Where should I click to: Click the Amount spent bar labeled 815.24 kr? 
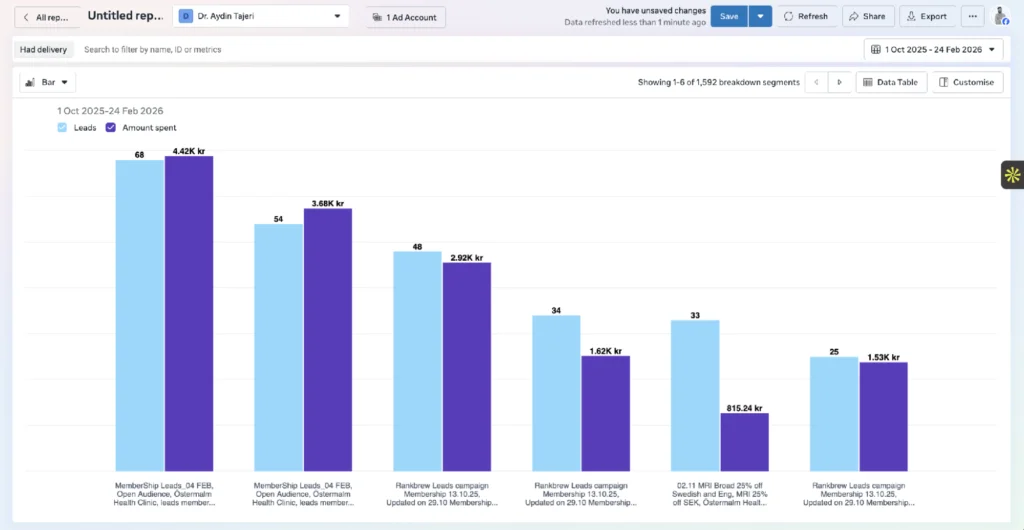point(744,442)
